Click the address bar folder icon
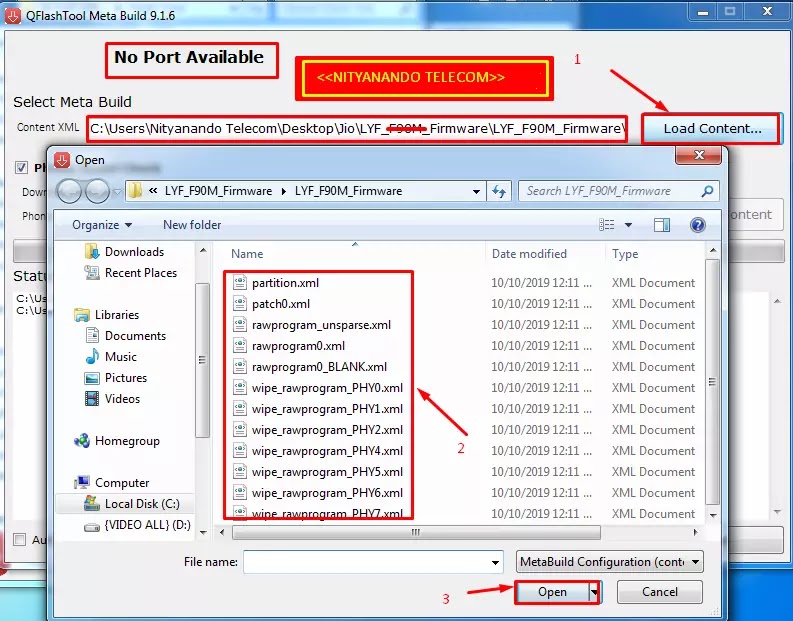793x621 pixels. (136, 191)
